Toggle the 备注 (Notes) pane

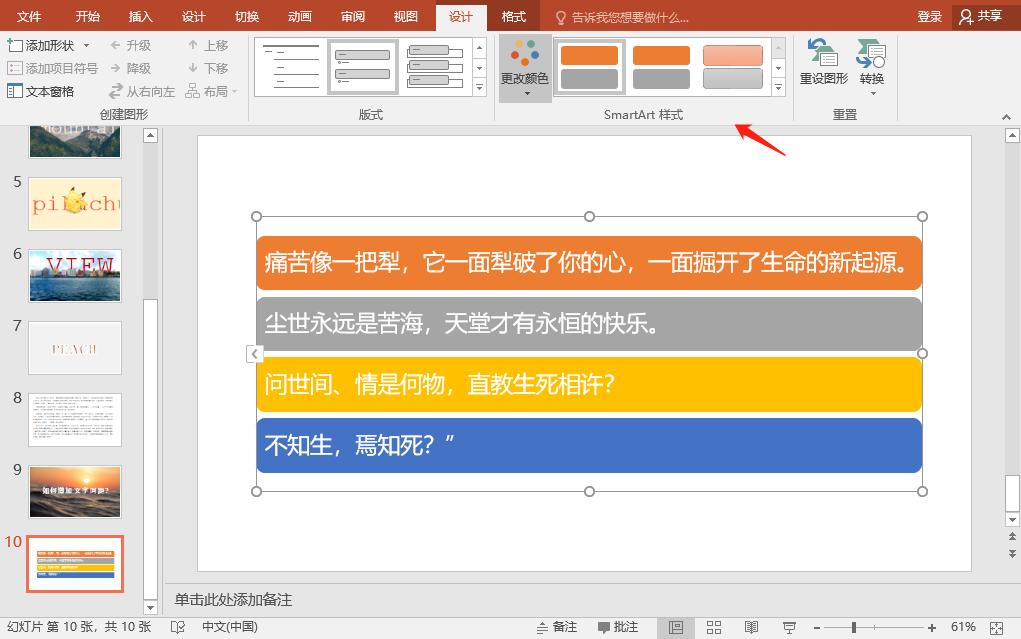pyautogui.click(x=557, y=626)
